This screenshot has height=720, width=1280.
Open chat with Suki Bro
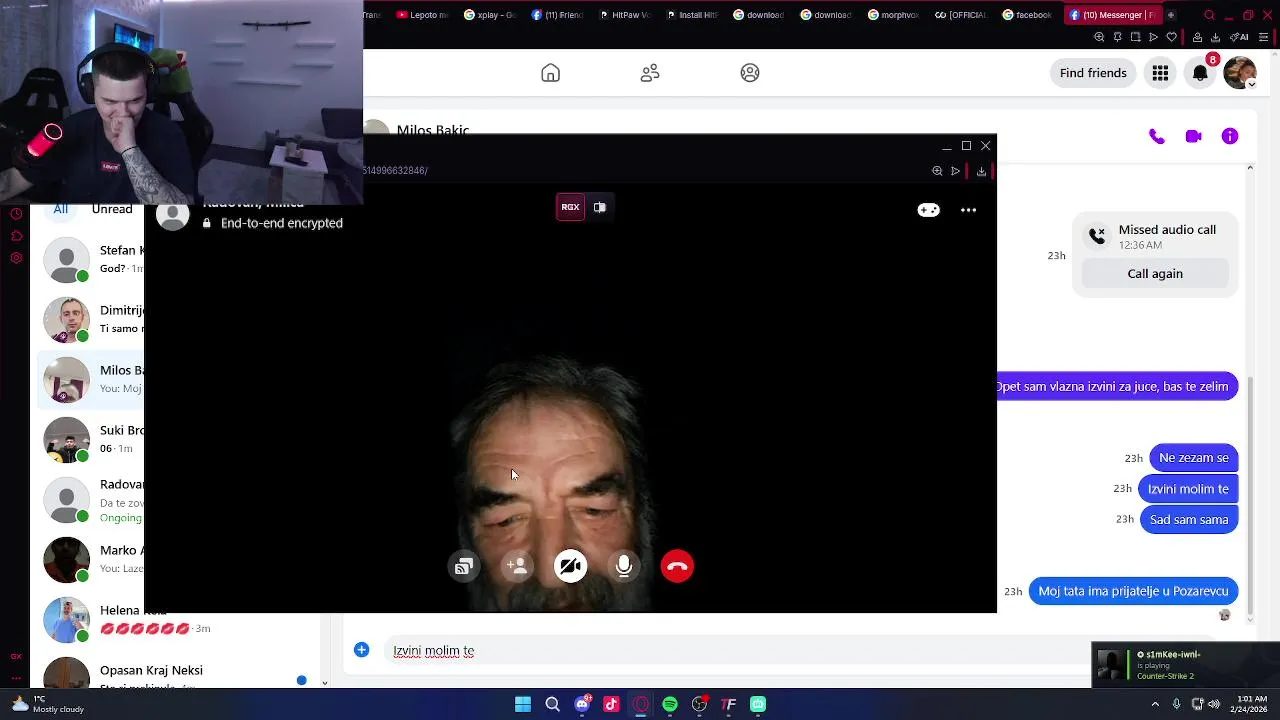click(x=92, y=440)
